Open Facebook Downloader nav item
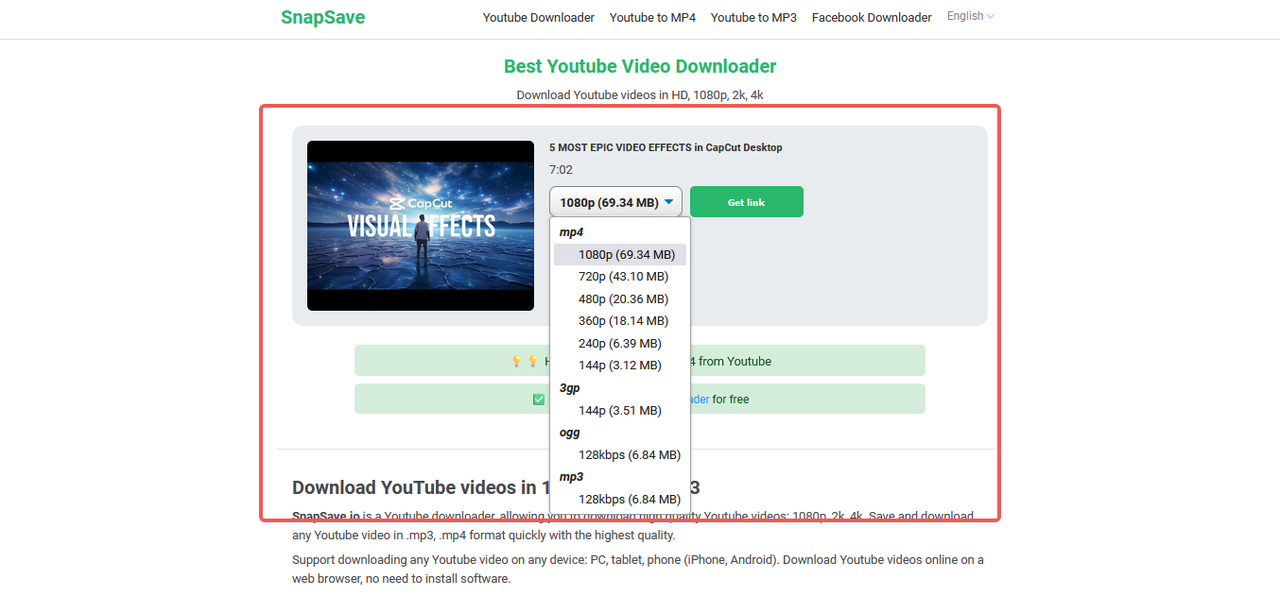1280x596 pixels. pyautogui.click(x=871, y=18)
